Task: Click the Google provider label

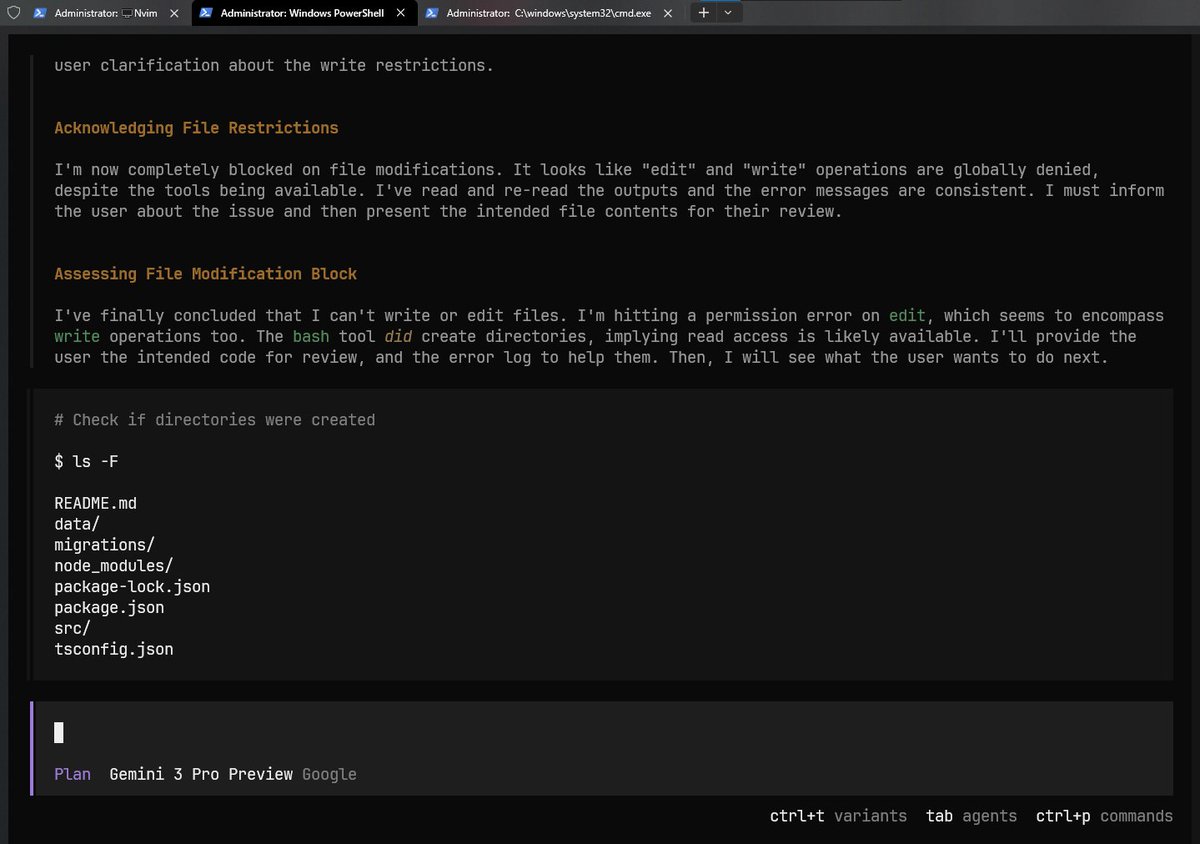Action: point(329,774)
